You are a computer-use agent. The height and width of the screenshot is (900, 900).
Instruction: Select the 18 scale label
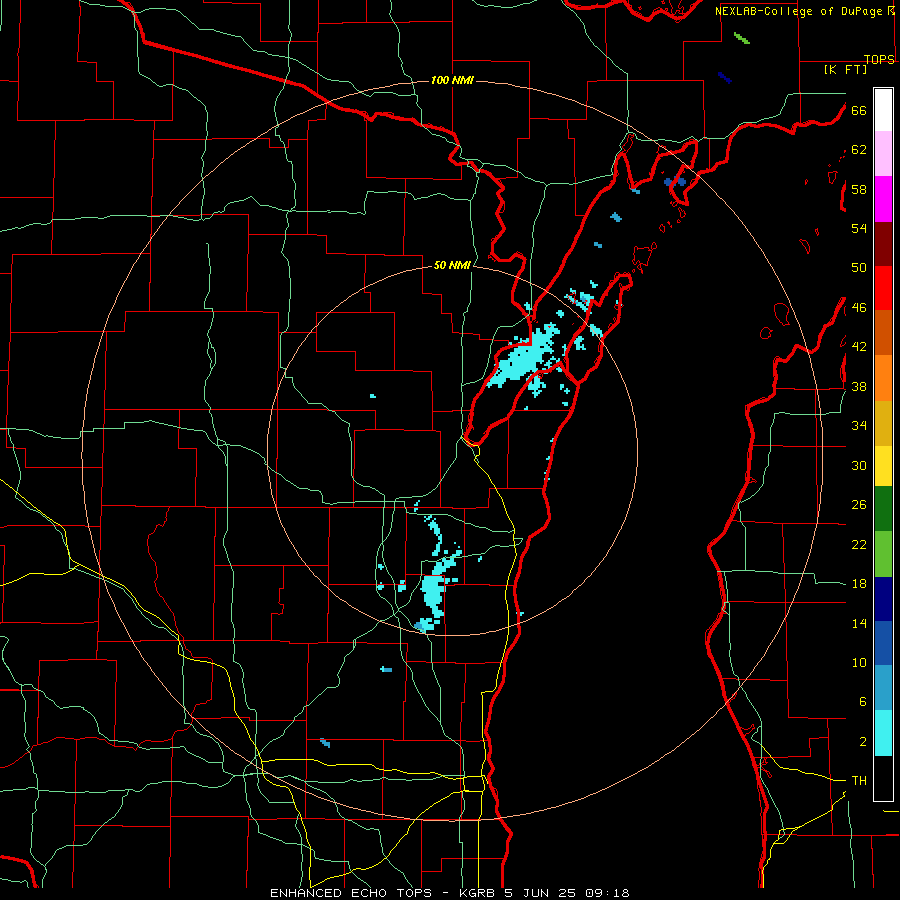pos(859,584)
